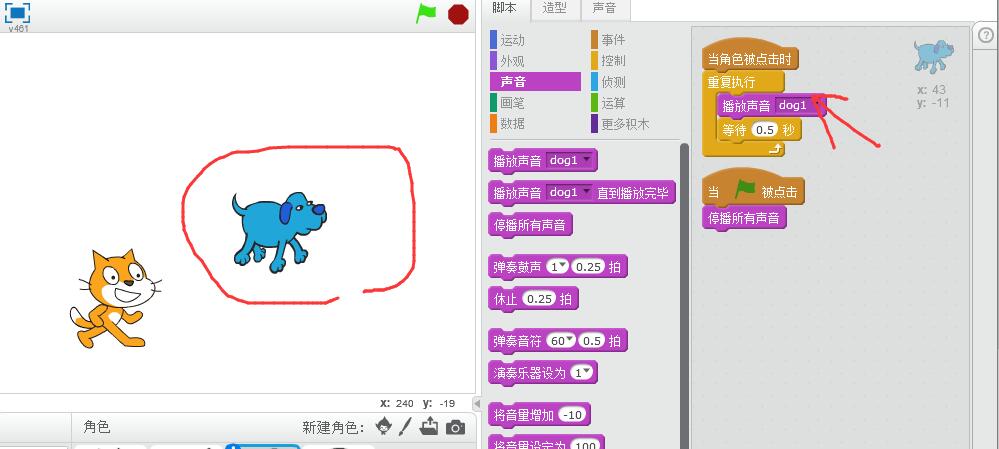Image resolution: width=999 pixels, height=449 pixels.
Task: Select the 运动 block category
Action: pos(512,40)
